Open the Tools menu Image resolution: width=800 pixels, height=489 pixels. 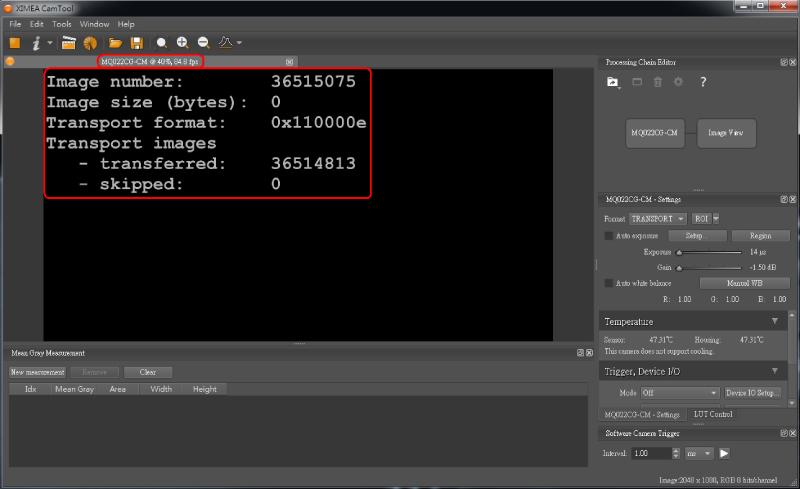[62, 23]
